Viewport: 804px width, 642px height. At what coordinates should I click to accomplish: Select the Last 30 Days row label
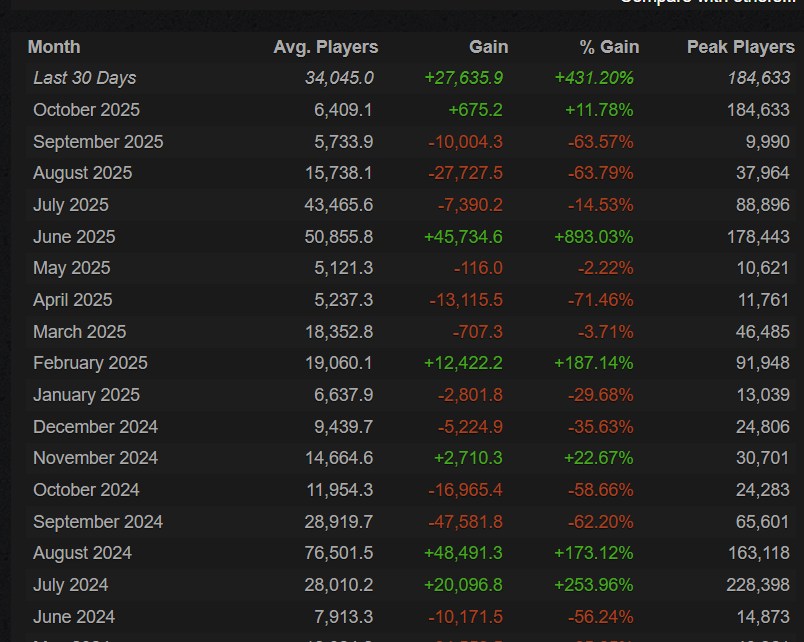tap(85, 78)
